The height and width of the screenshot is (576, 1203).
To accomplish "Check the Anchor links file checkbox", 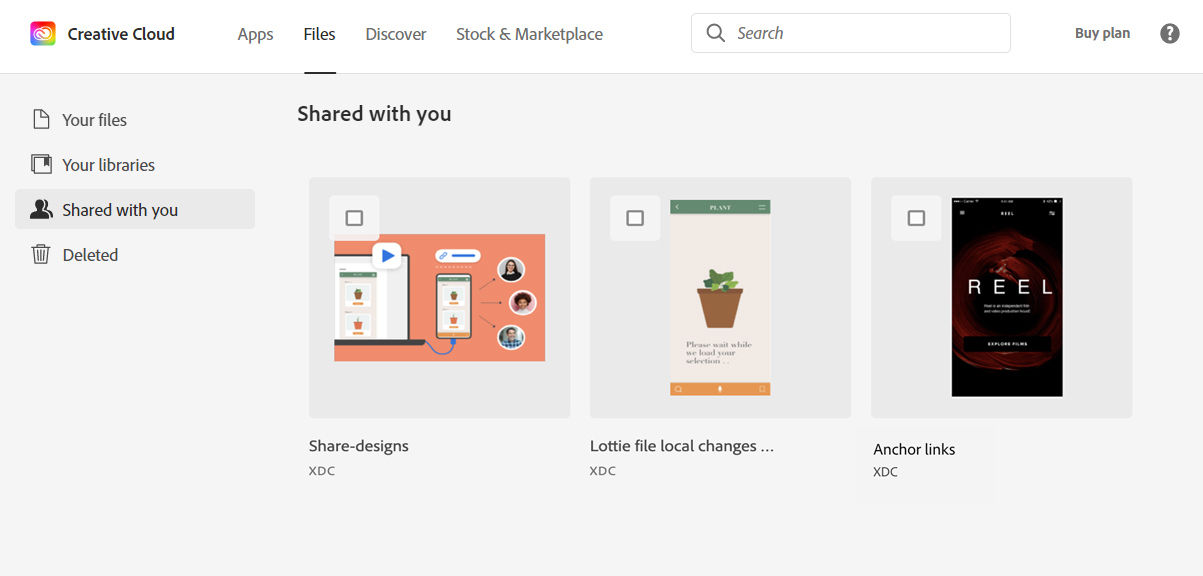I will point(916,218).
